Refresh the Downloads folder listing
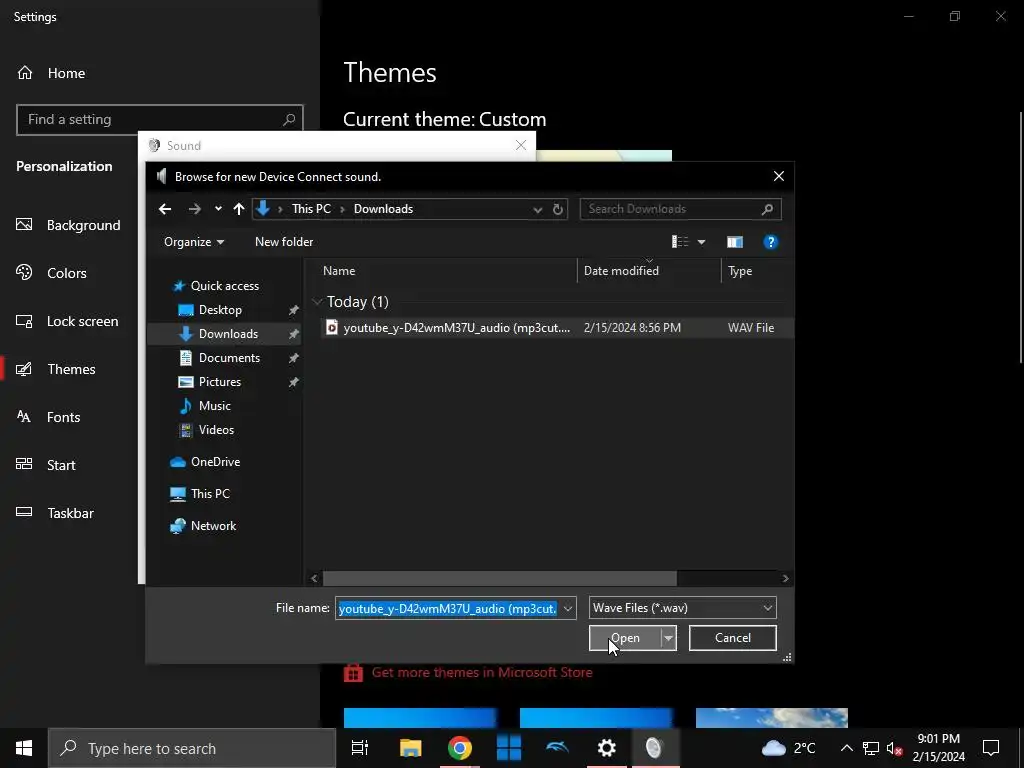 pos(558,209)
